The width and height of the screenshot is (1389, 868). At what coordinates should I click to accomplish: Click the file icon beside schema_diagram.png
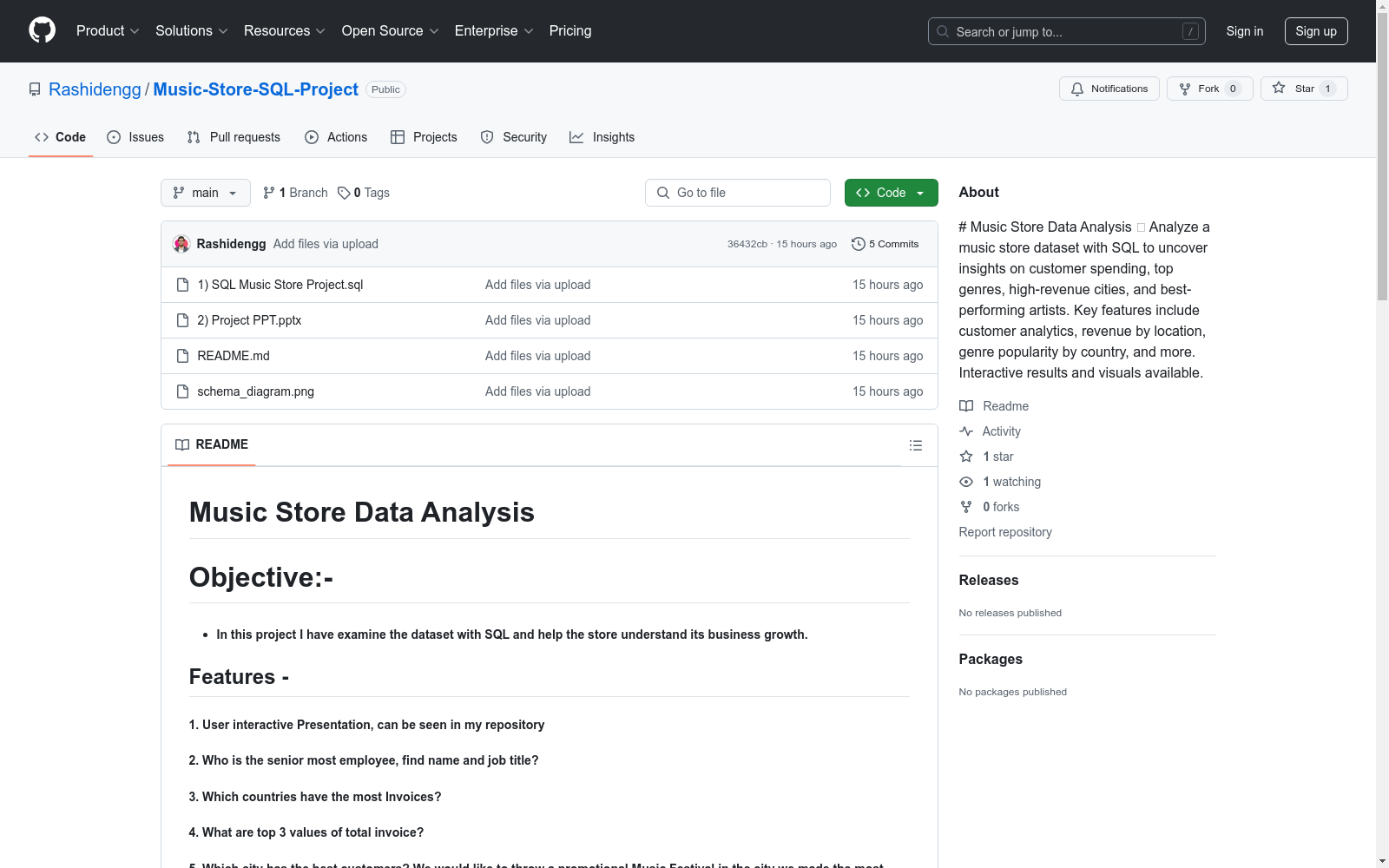tap(182, 391)
